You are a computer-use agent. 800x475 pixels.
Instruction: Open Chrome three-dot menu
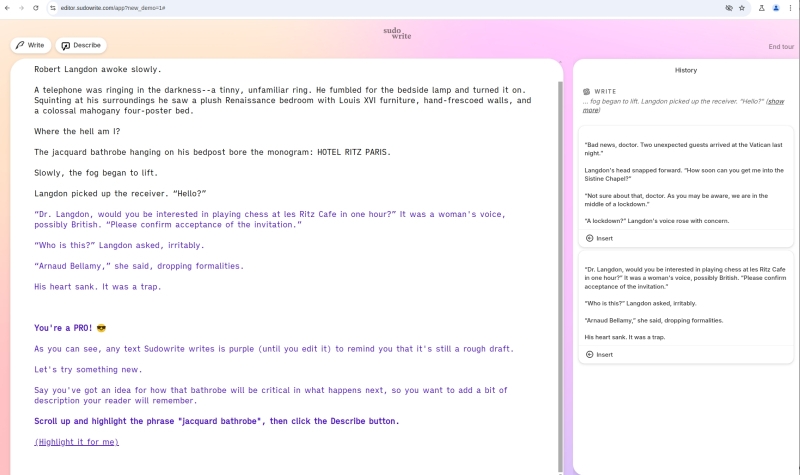(791, 7)
